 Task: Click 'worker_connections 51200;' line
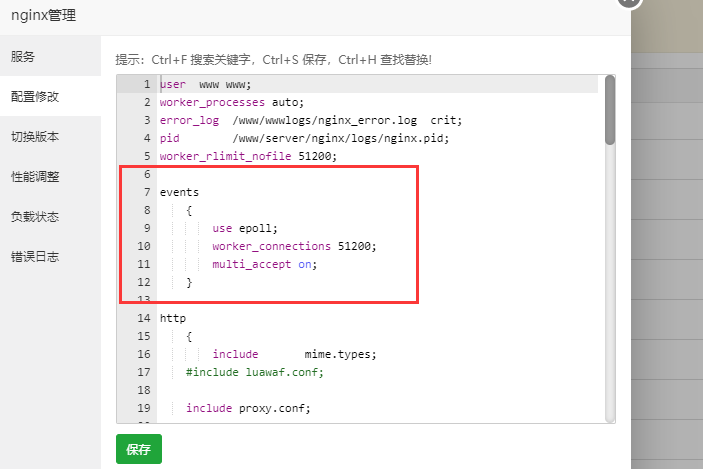[x=294, y=246]
